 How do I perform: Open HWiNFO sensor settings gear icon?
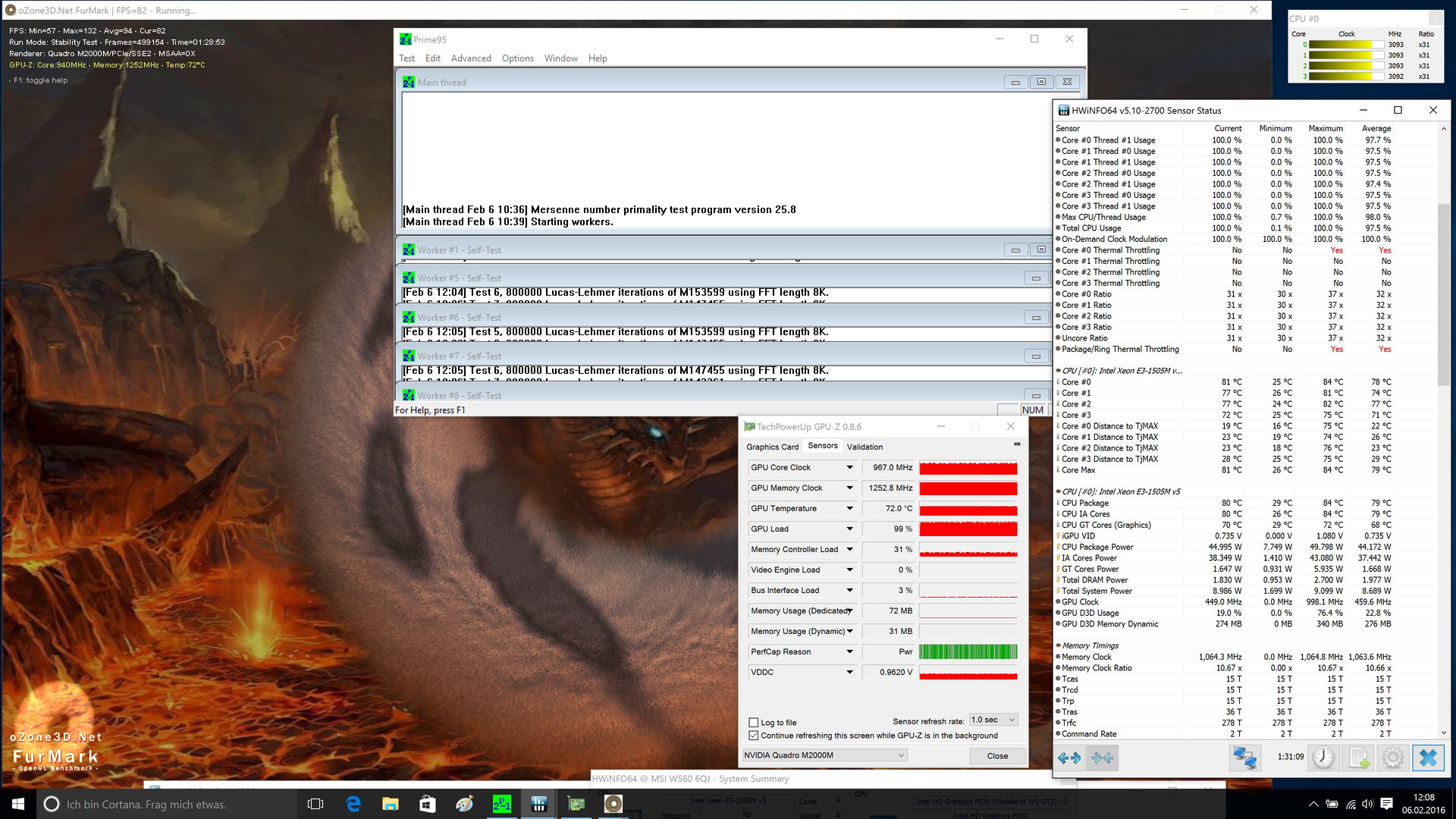1393,758
